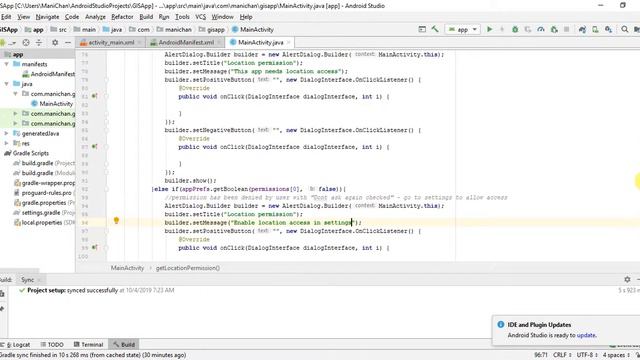Click the override gutter icon on line 87
This screenshot has width=640, height=360.
[x=94, y=147]
